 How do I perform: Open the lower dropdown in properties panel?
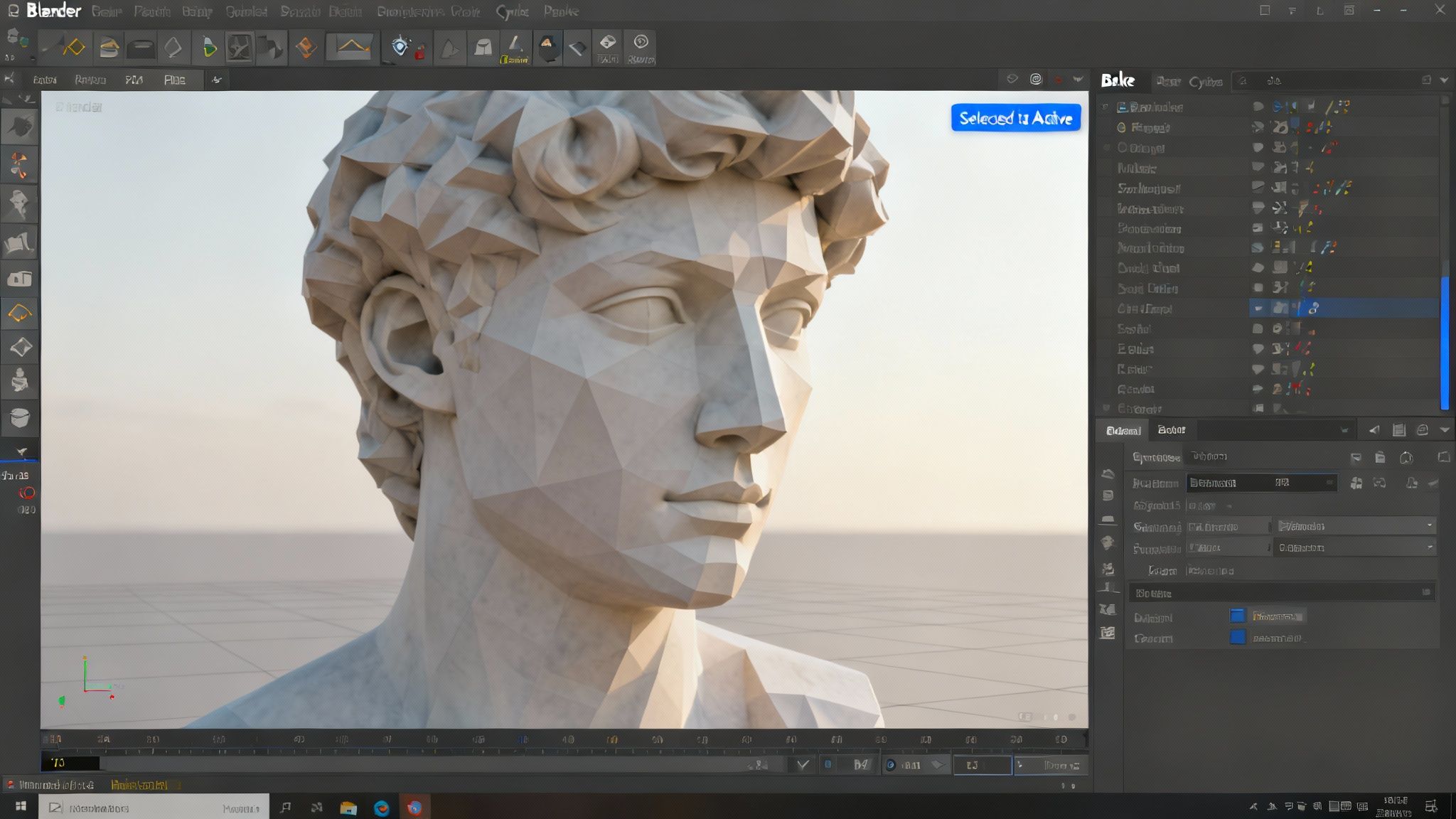[x=1356, y=547]
